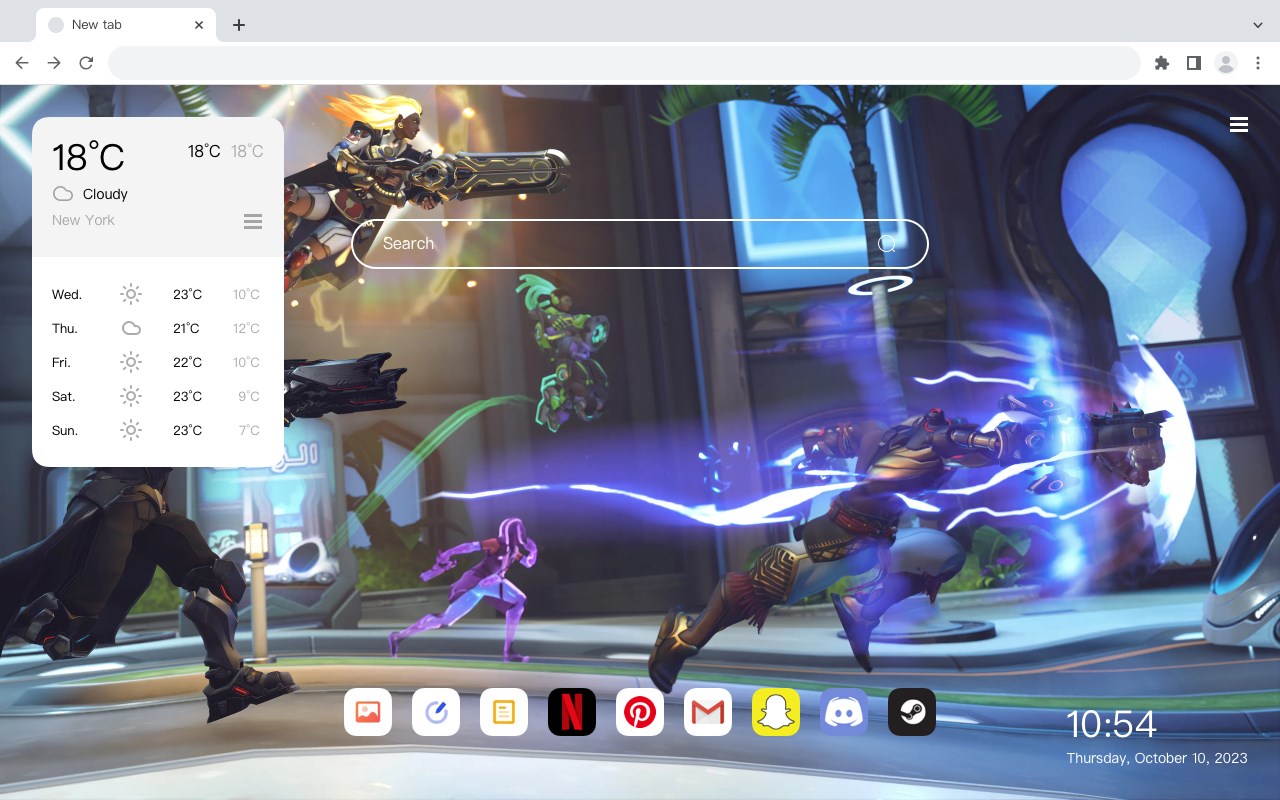The height and width of the screenshot is (800, 1280).
Task: Open the Steam shortcut
Action: click(x=912, y=712)
